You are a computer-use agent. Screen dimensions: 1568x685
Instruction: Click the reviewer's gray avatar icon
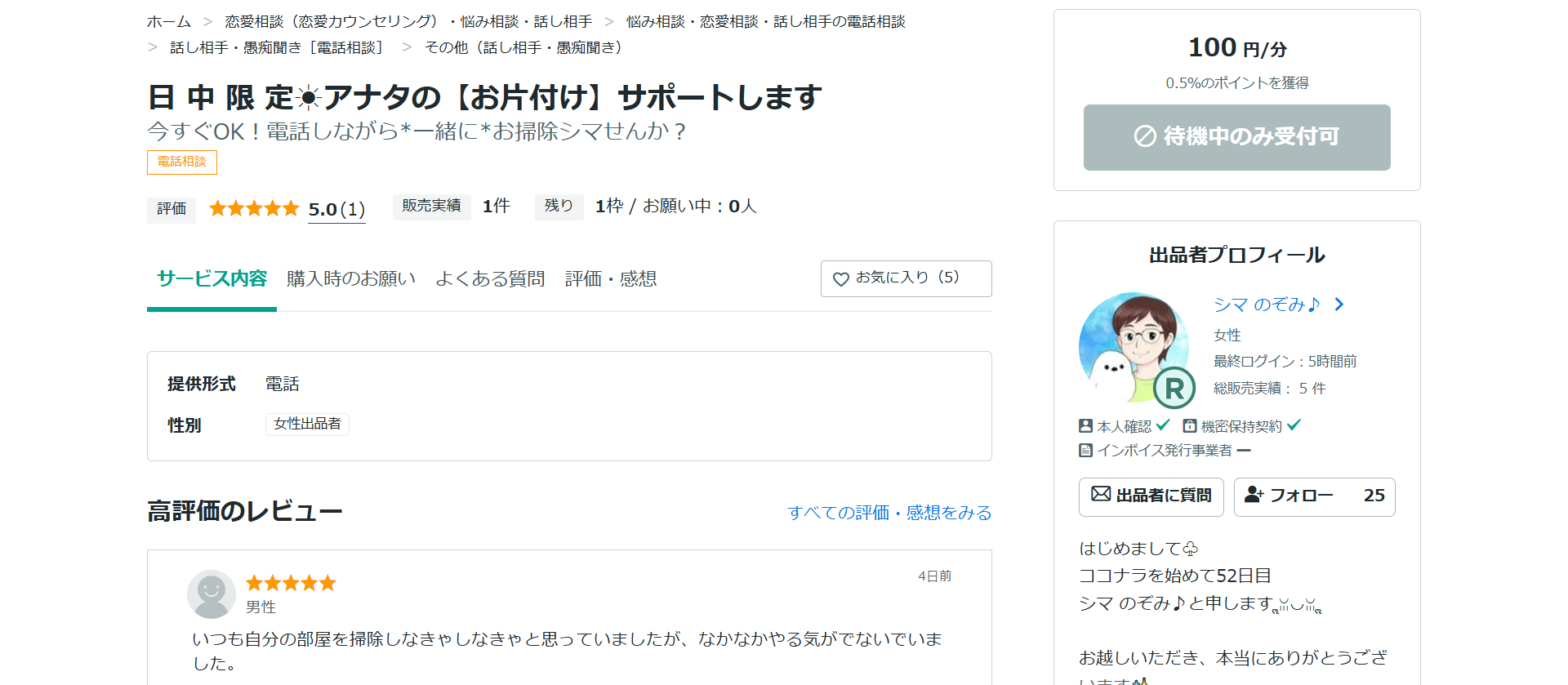click(212, 594)
